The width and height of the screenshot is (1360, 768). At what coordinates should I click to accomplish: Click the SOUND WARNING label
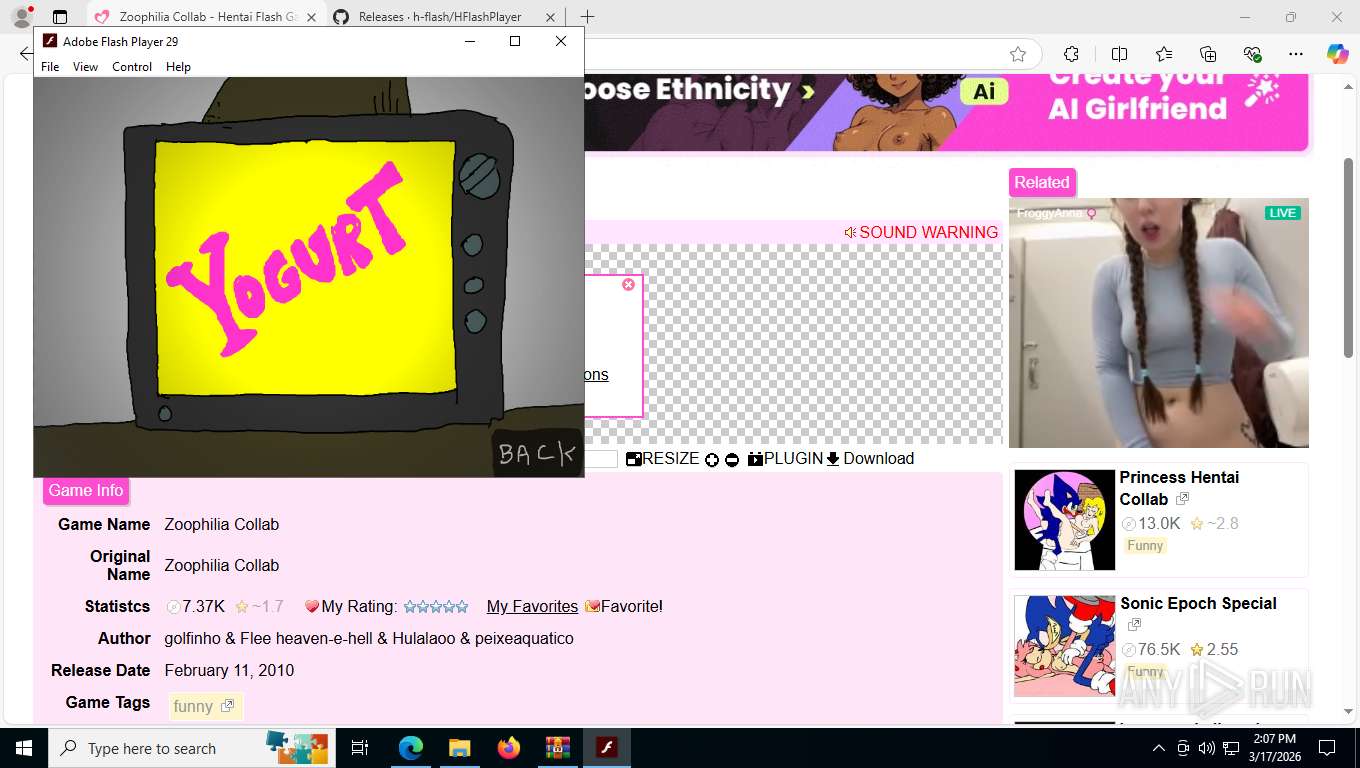click(x=921, y=232)
